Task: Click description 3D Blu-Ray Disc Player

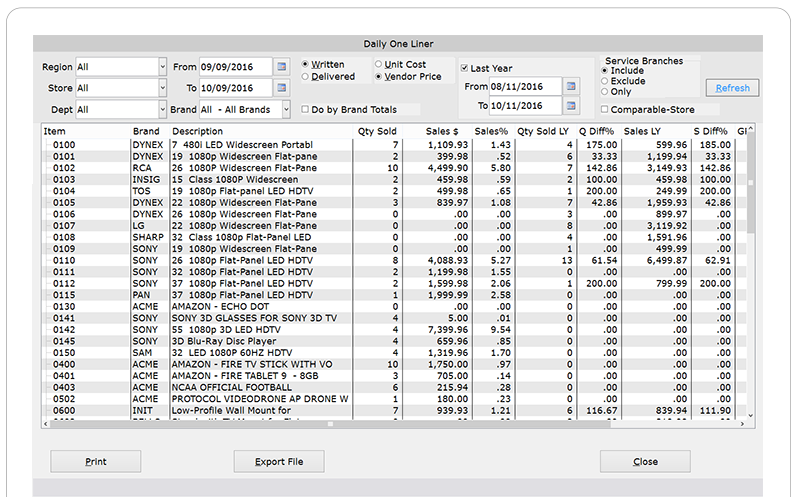Action: point(223,341)
